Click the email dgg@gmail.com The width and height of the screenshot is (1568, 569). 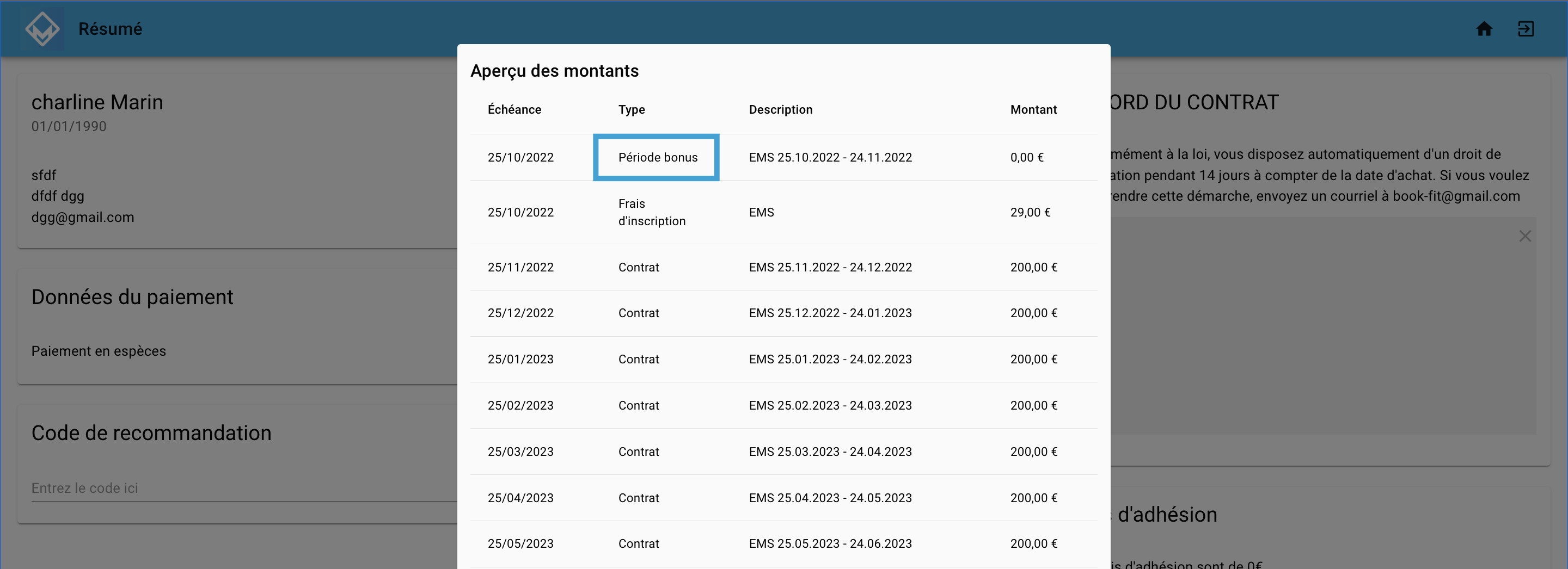point(83,217)
